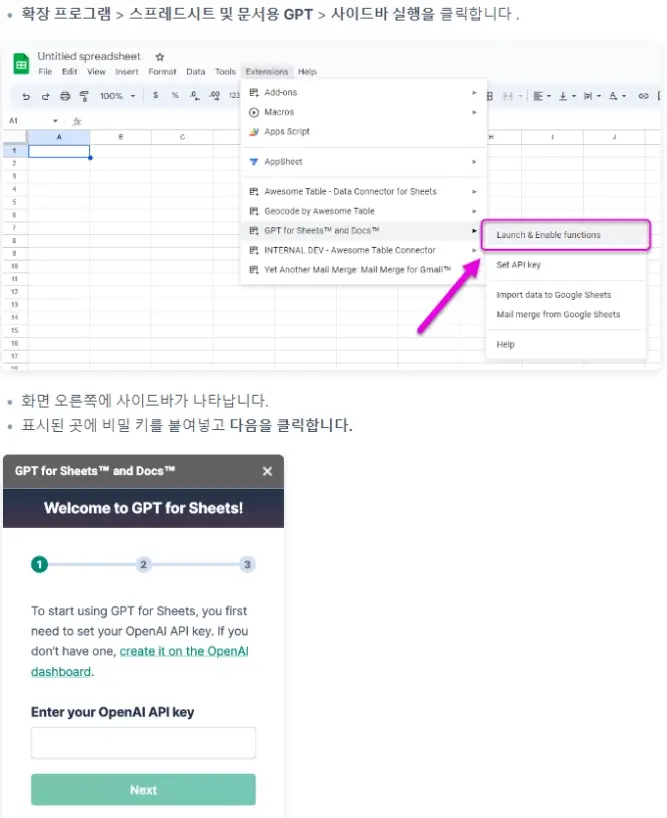
Task: Click the fx formula icon
Action: 77,121
